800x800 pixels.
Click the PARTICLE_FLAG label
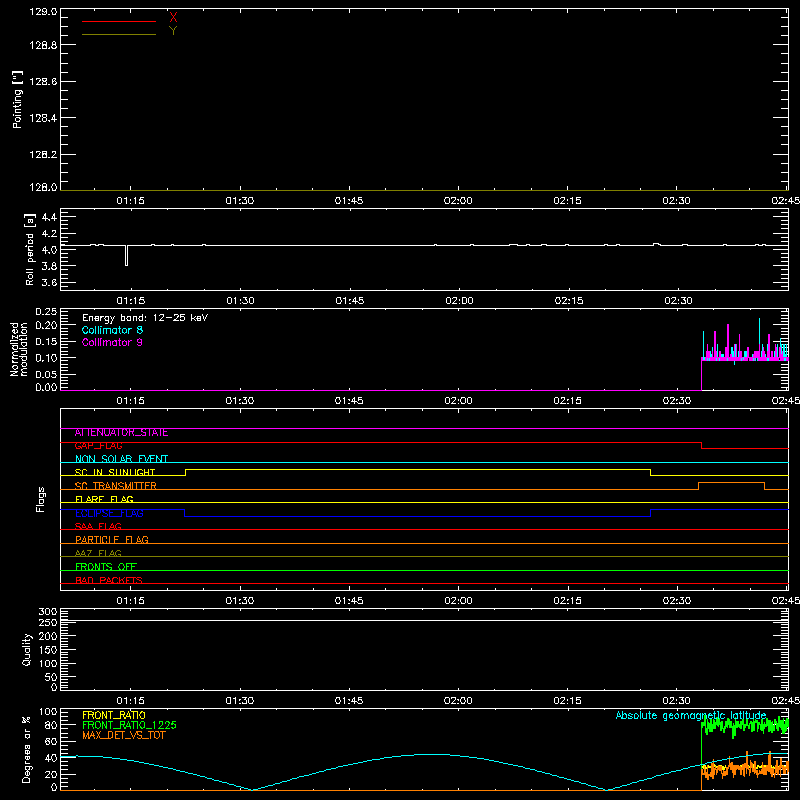(112, 540)
